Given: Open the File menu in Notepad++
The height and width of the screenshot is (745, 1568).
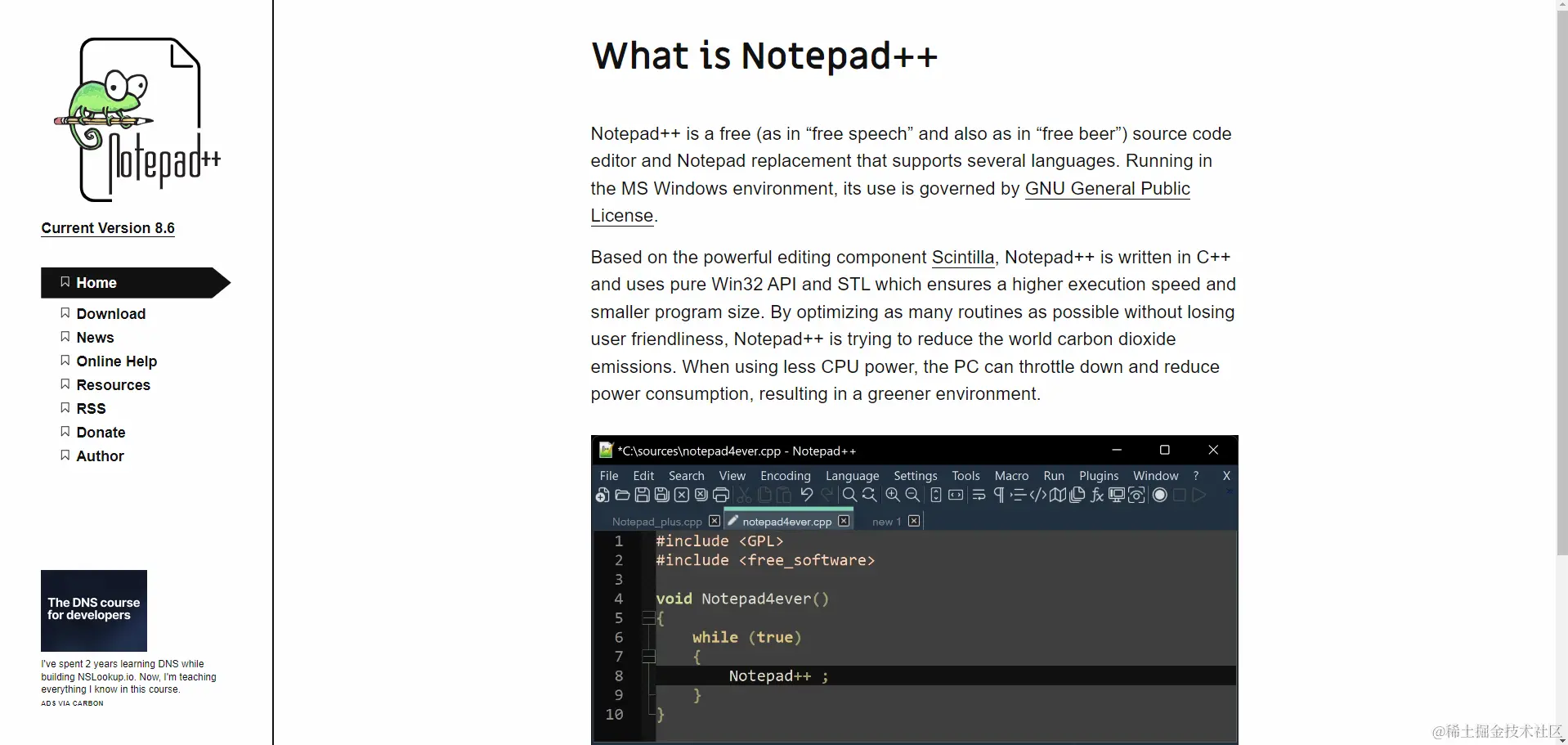Looking at the screenshot, I should 609,475.
